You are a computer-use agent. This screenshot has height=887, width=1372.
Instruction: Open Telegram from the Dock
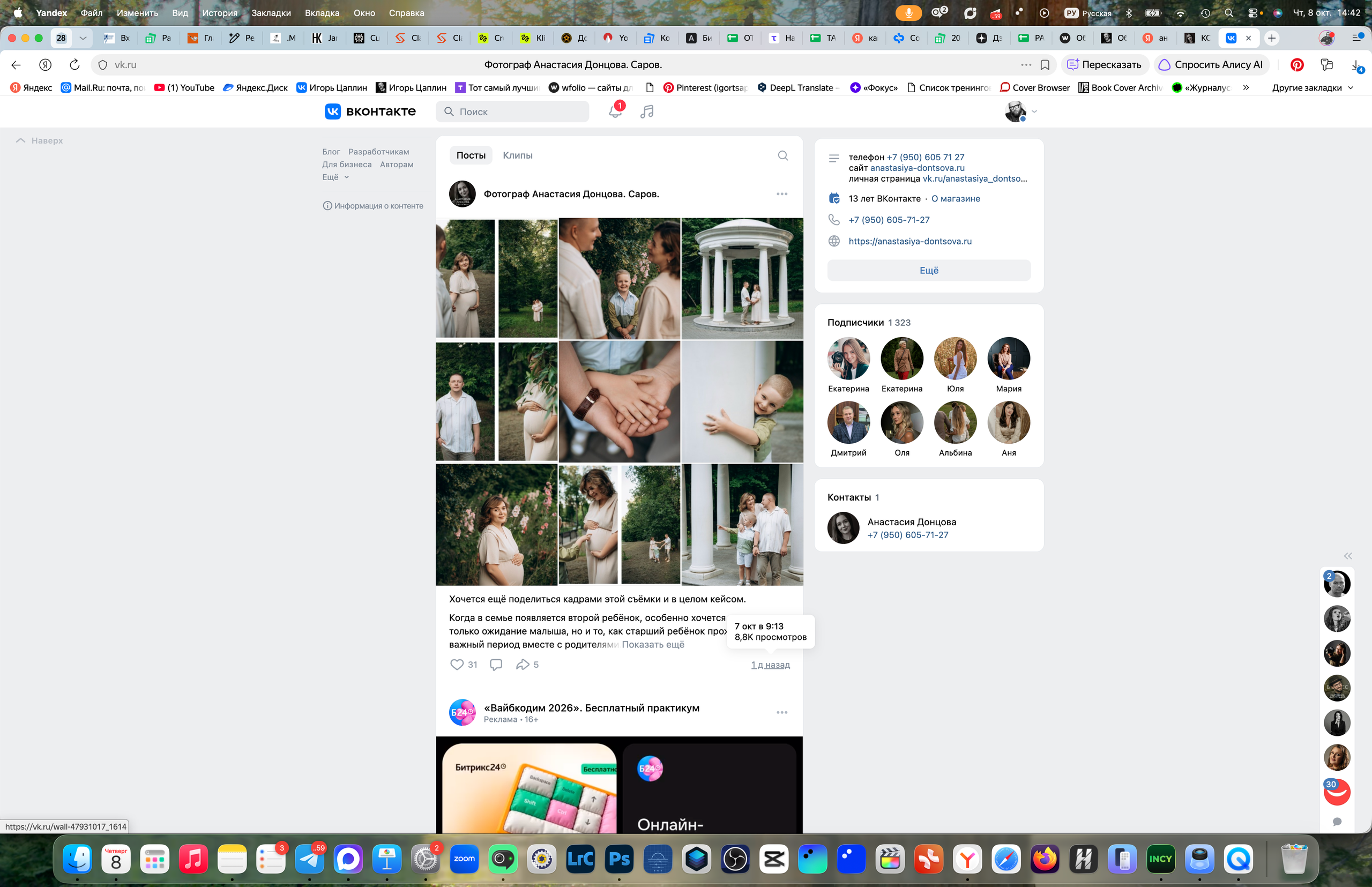309,859
